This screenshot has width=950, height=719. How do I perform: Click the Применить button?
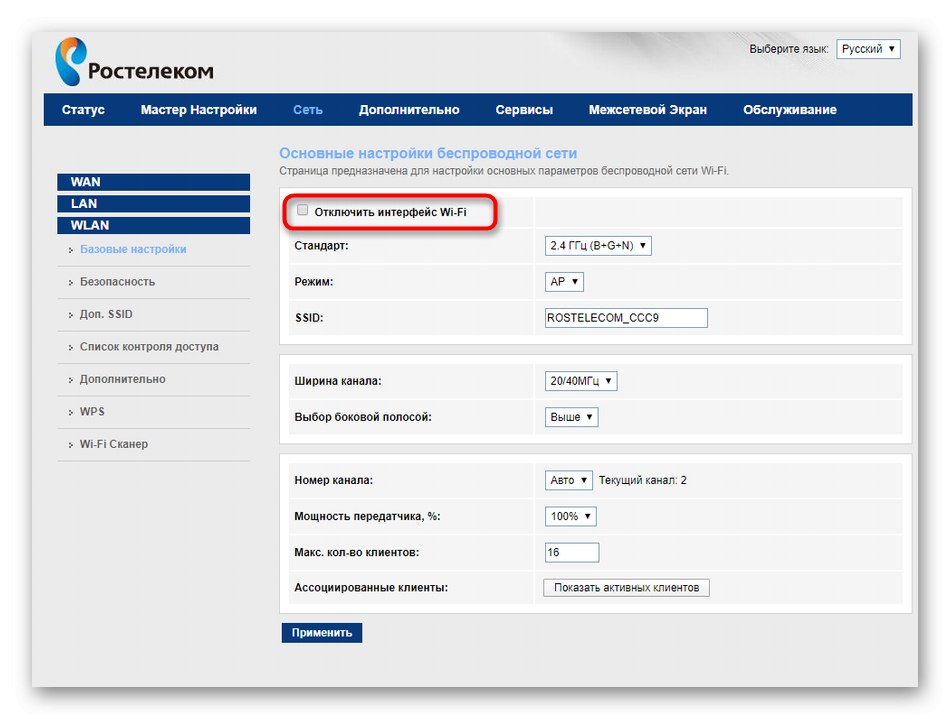click(322, 632)
